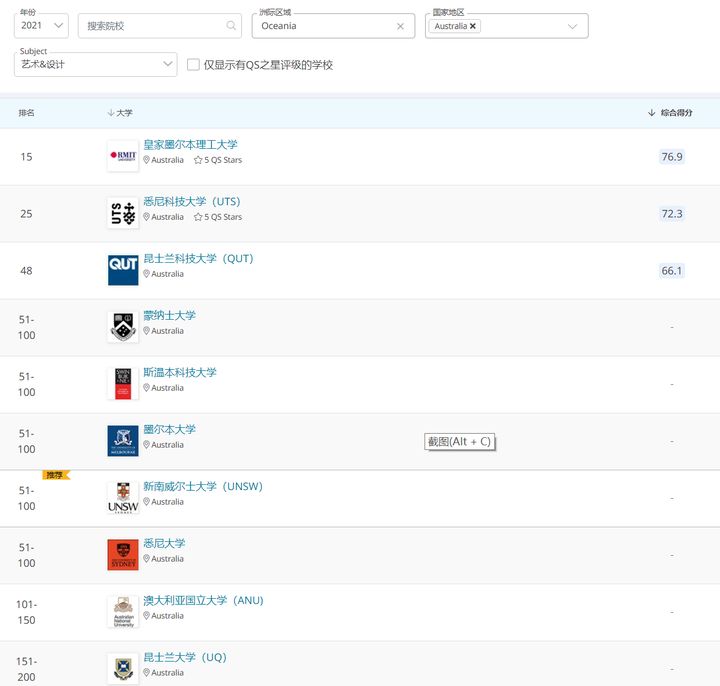This screenshot has height=686, width=720.
Task: Click score 66.1 value
Action: (672, 270)
